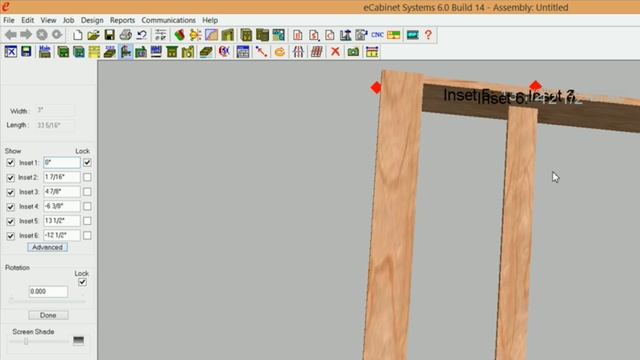Click the red X delete icon

coord(335,51)
